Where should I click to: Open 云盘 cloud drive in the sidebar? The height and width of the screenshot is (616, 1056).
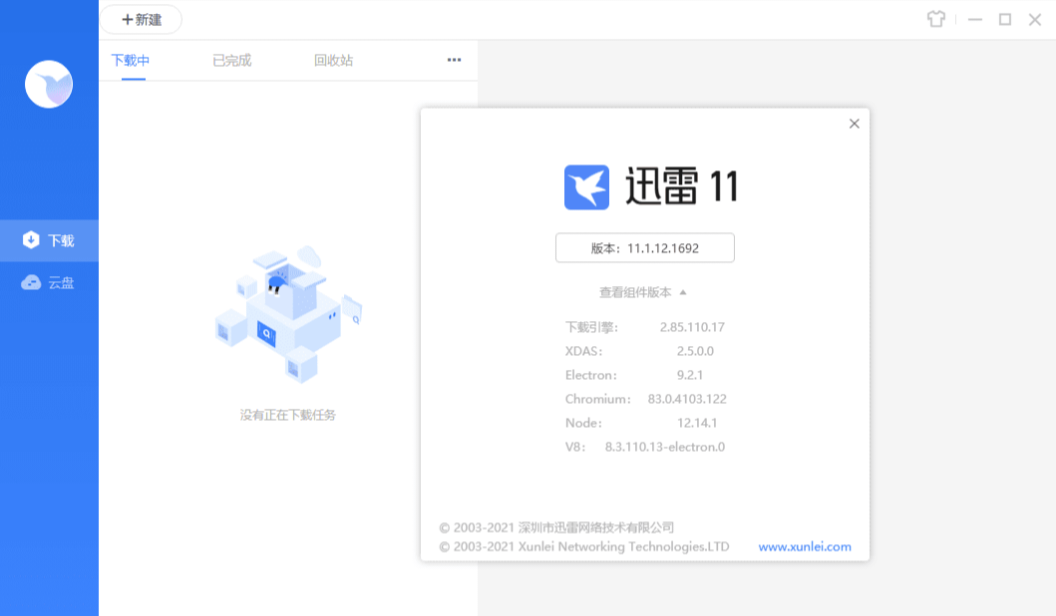tap(49, 283)
